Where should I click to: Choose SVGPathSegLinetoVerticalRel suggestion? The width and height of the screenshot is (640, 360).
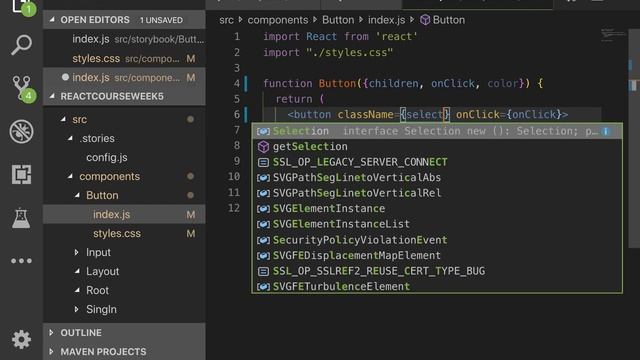point(437,193)
